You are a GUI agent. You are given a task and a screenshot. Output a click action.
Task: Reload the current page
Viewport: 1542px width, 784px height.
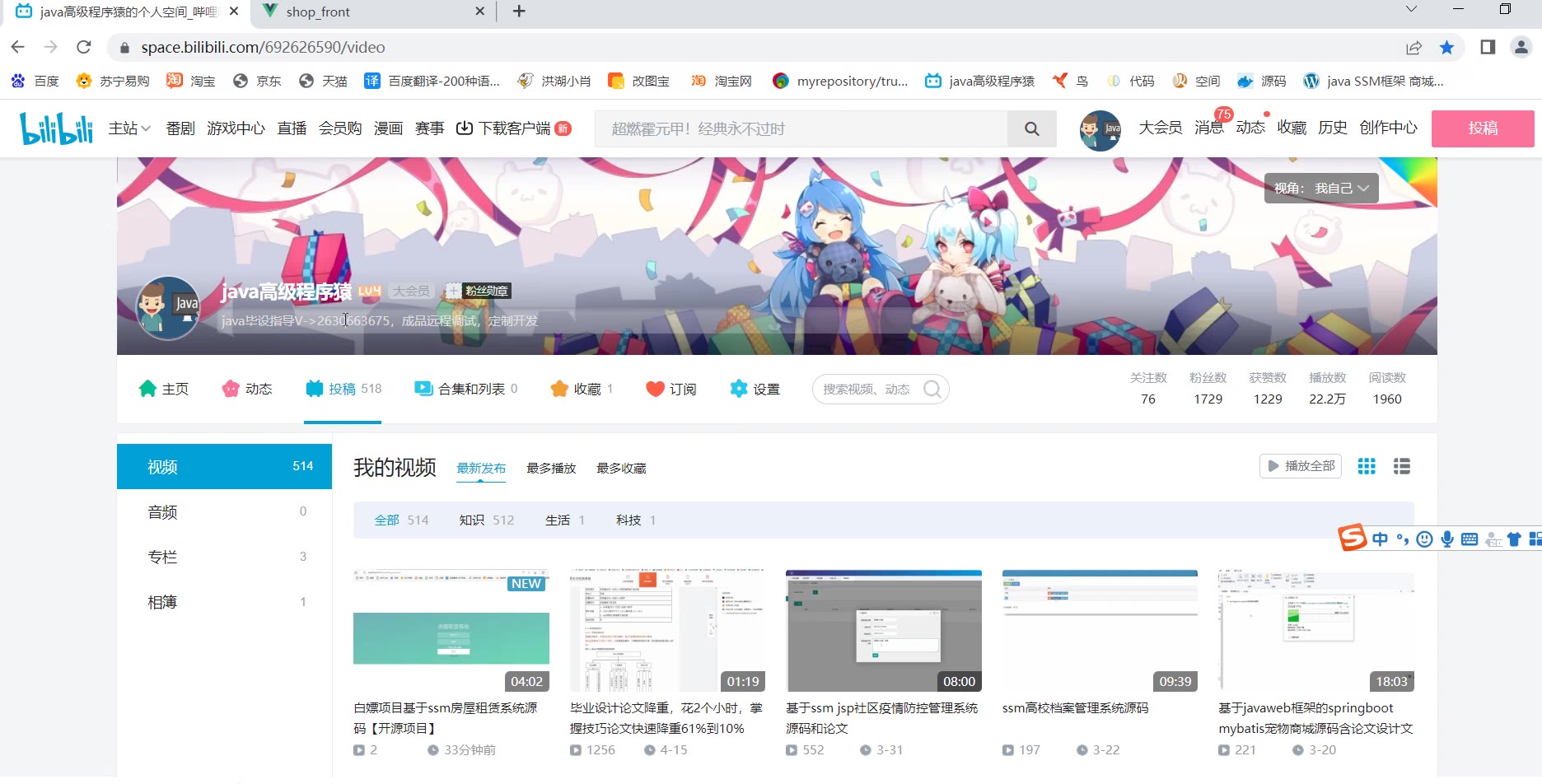pos(83,47)
